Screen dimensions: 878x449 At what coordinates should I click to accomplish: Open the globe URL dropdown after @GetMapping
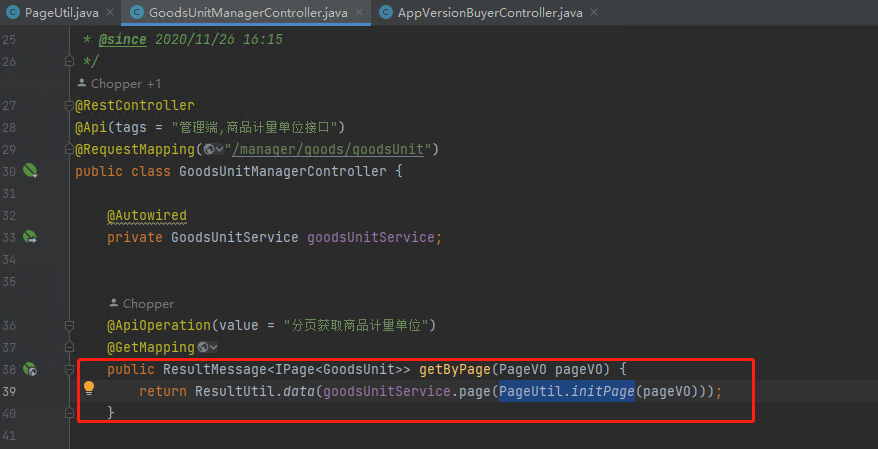coord(207,347)
